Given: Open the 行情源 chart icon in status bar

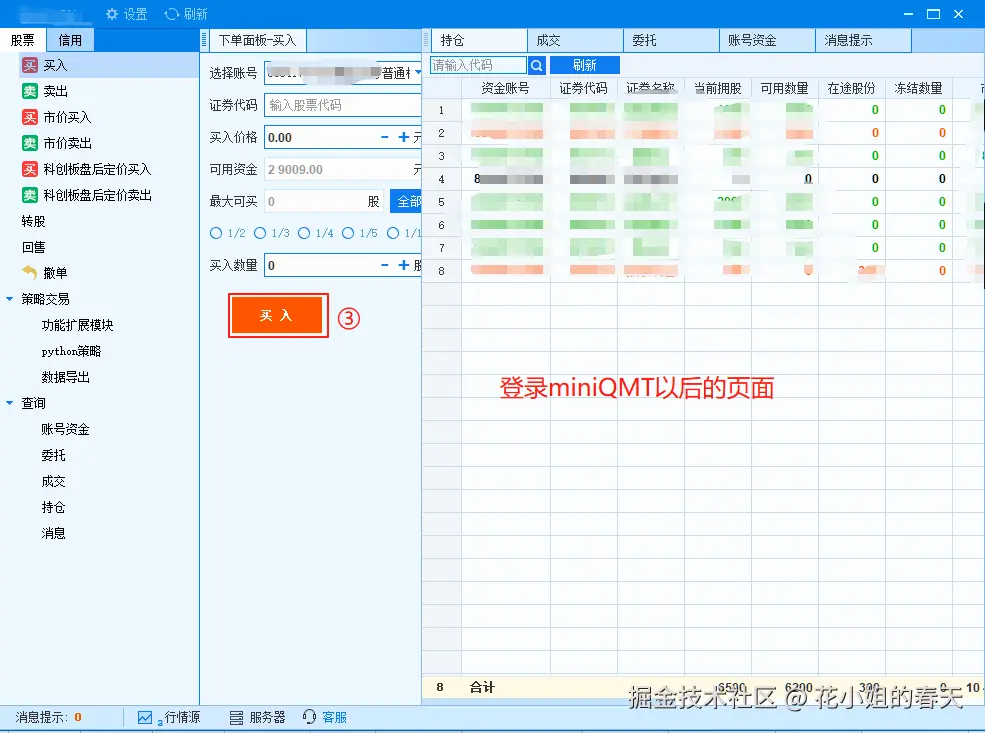Looking at the screenshot, I should pyautogui.click(x=144, y=717).
